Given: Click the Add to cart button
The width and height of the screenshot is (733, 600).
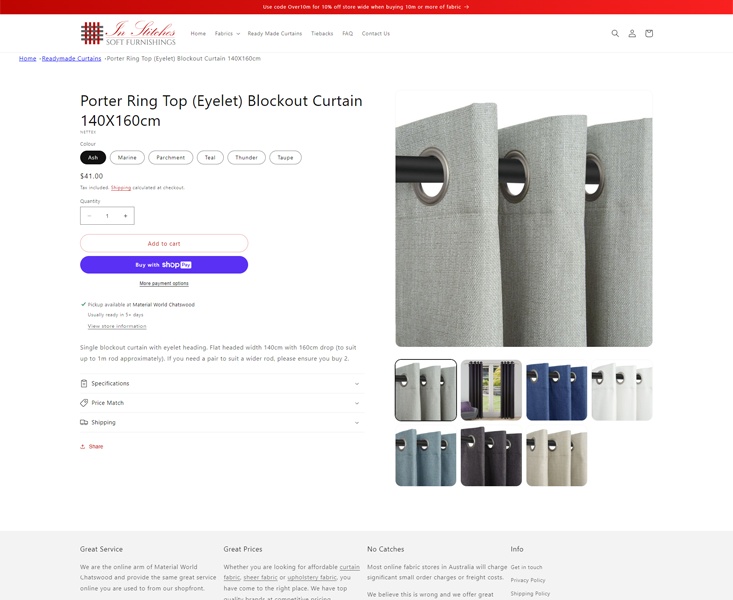Looking at the screenshot, I should tap(164, 244).
